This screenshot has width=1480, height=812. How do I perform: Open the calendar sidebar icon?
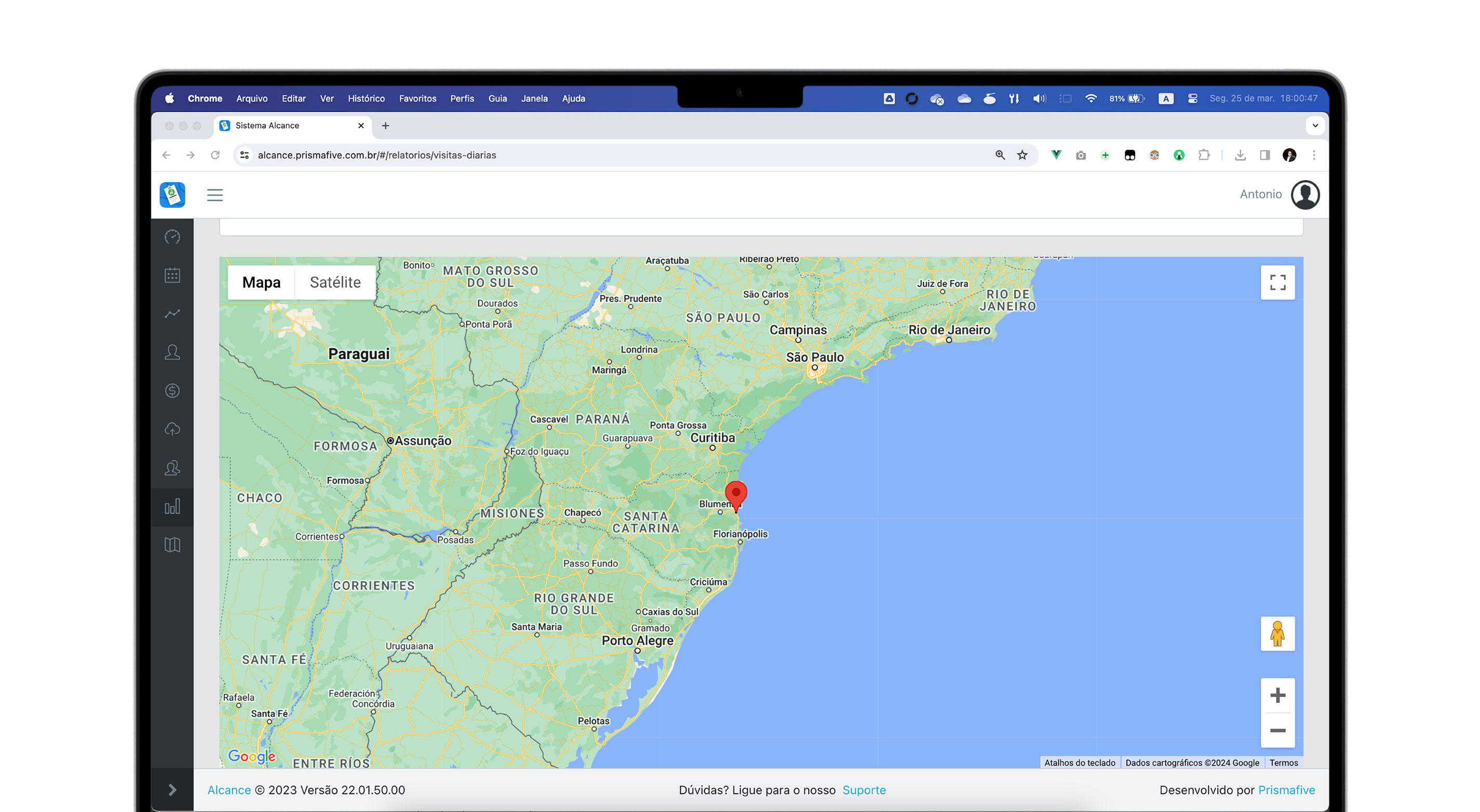172,275
